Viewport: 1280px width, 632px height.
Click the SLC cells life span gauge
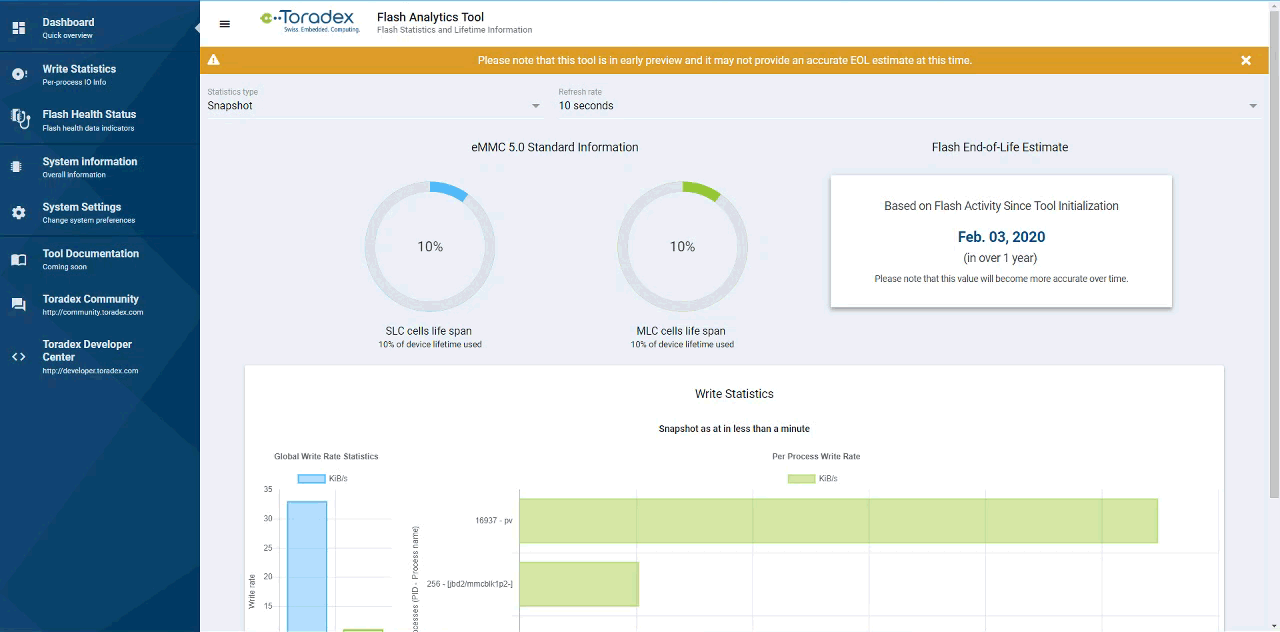tap(430, 246)
